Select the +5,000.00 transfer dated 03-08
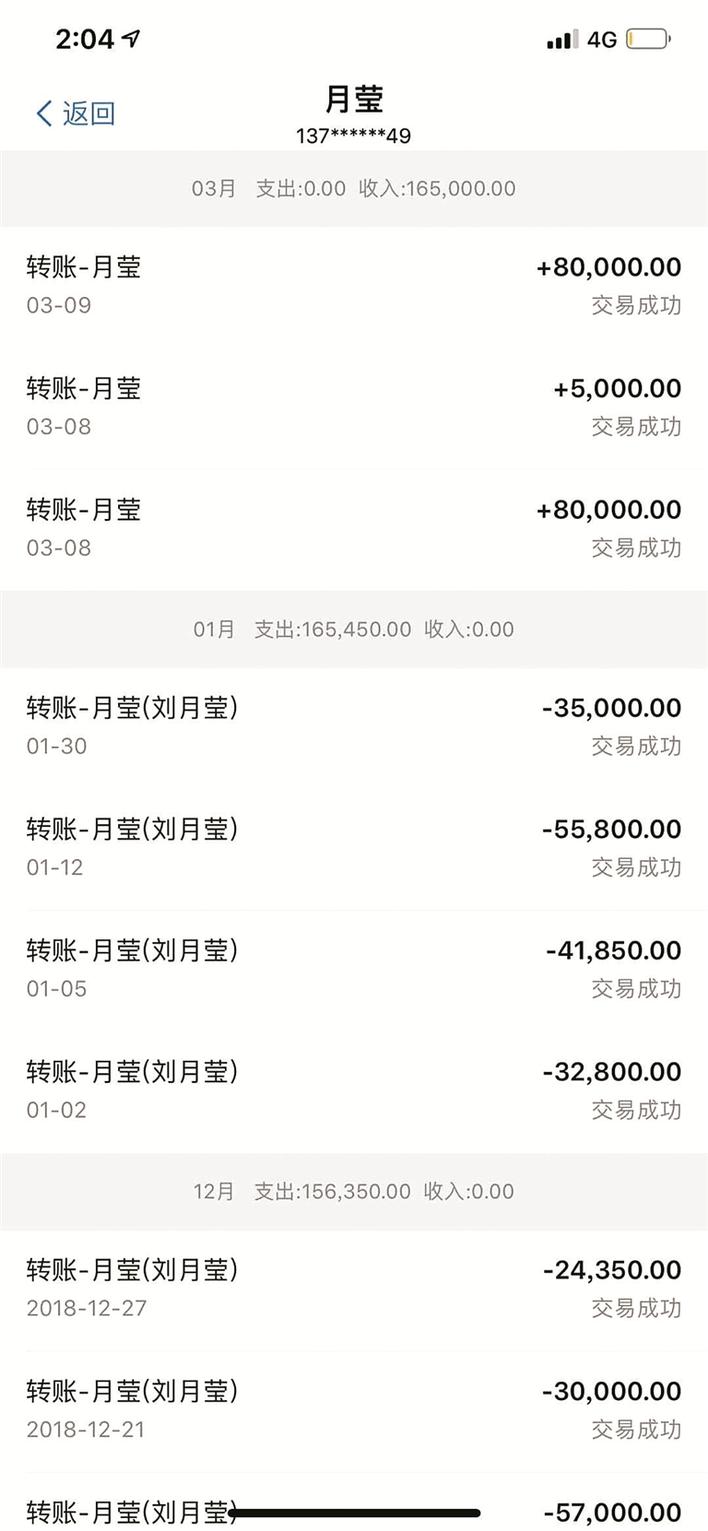 click(x=354, y=405)
